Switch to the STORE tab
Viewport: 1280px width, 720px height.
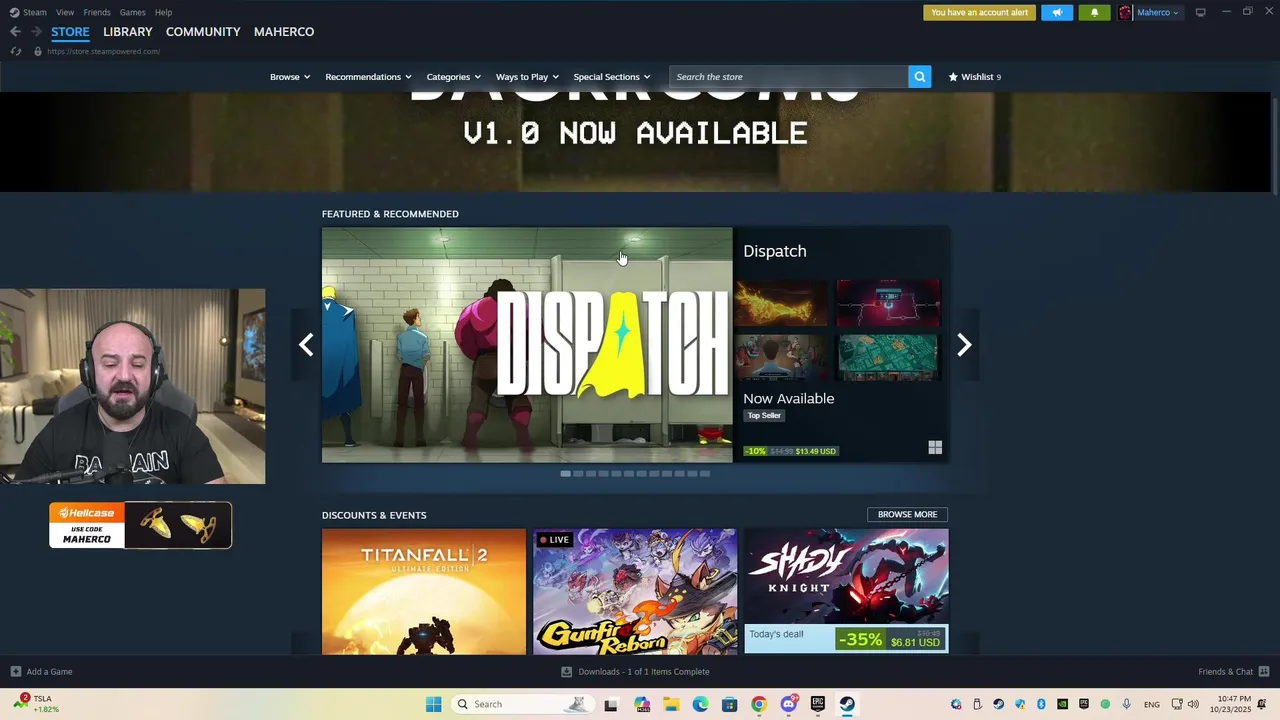70,32
